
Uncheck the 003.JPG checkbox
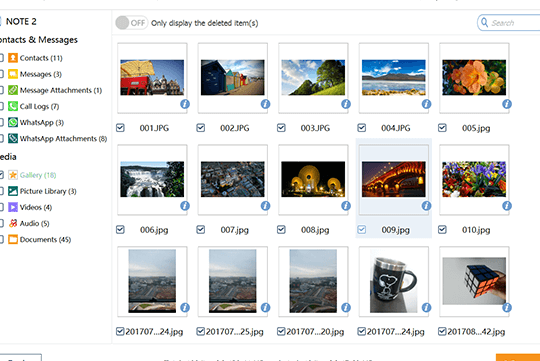coord(281,128)
